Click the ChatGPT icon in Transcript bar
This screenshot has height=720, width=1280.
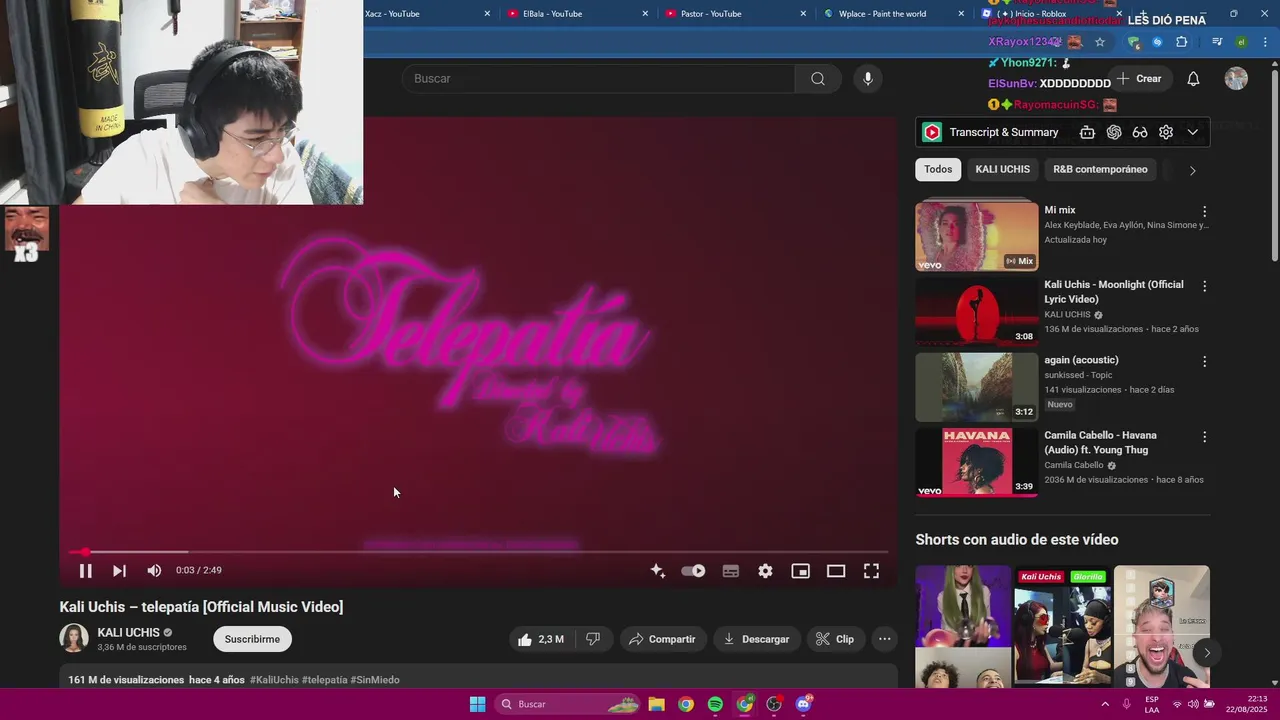1114,132
